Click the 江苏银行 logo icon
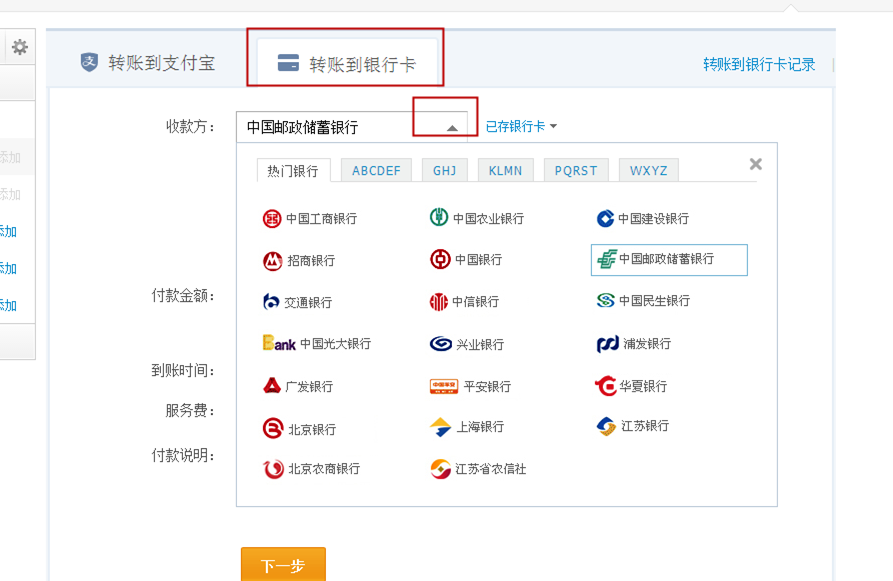Image resolution: width=893 pixels, height=581 pixels. pos(607,426)
